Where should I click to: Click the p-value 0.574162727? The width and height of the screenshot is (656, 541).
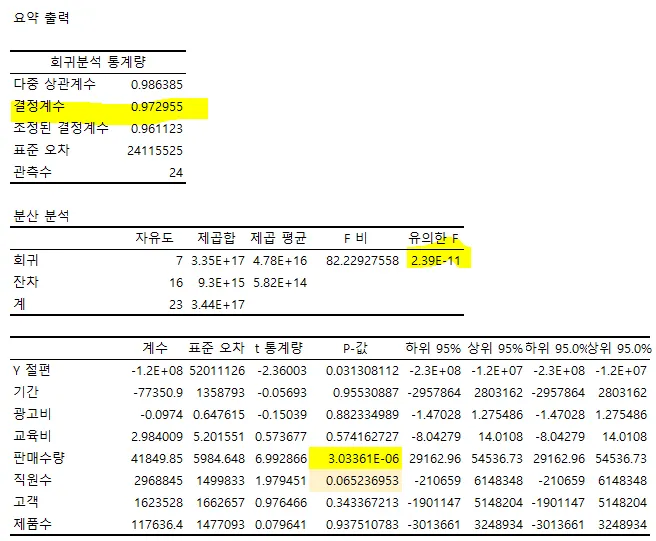[363, 436]
